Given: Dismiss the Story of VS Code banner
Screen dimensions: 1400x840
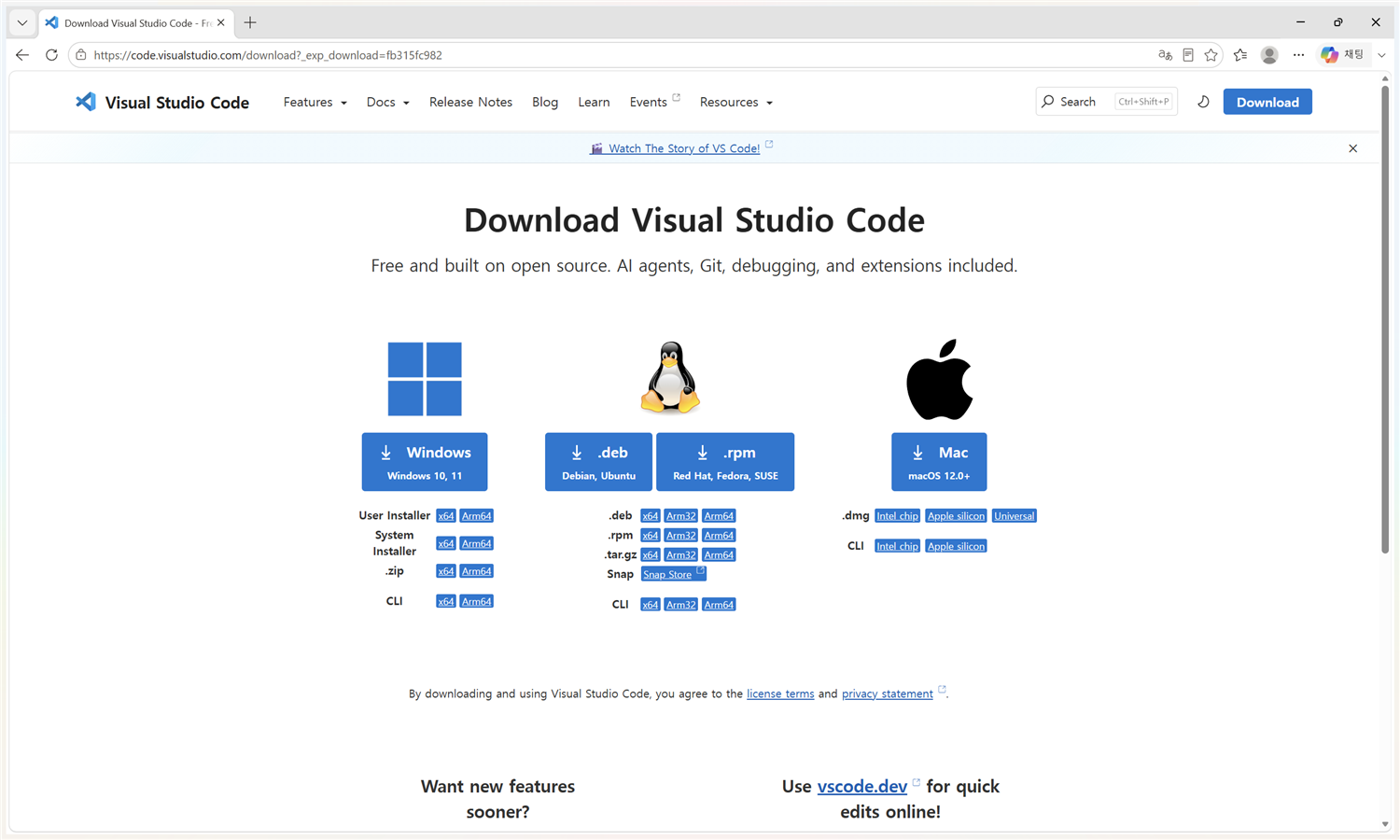Looking at the screenshot, I should [x=1352, y=148].
